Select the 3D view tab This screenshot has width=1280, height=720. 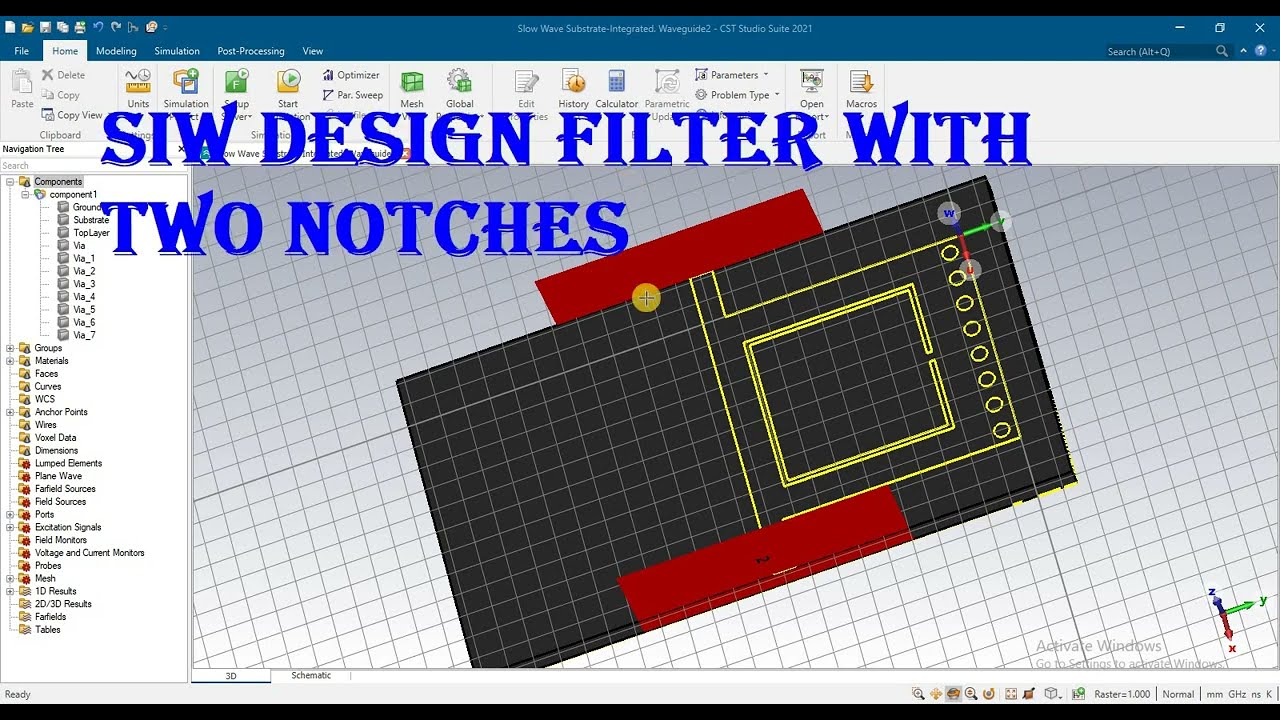(x=231, y=676)
